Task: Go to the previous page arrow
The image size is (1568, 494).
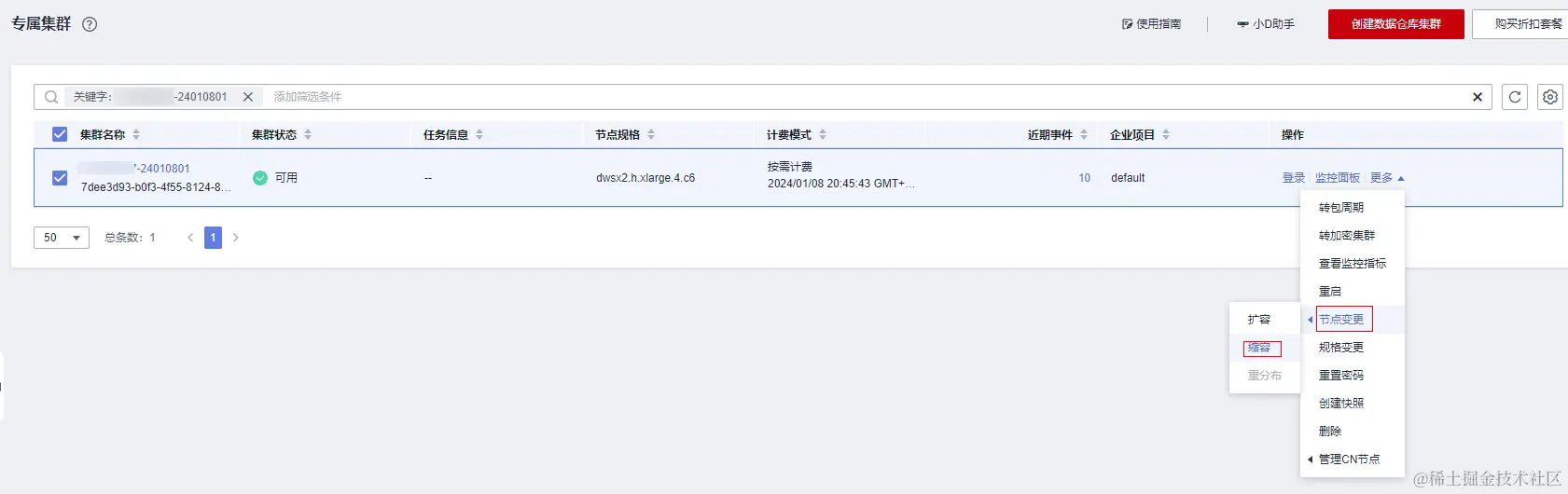Action: [x=190, y=238]
